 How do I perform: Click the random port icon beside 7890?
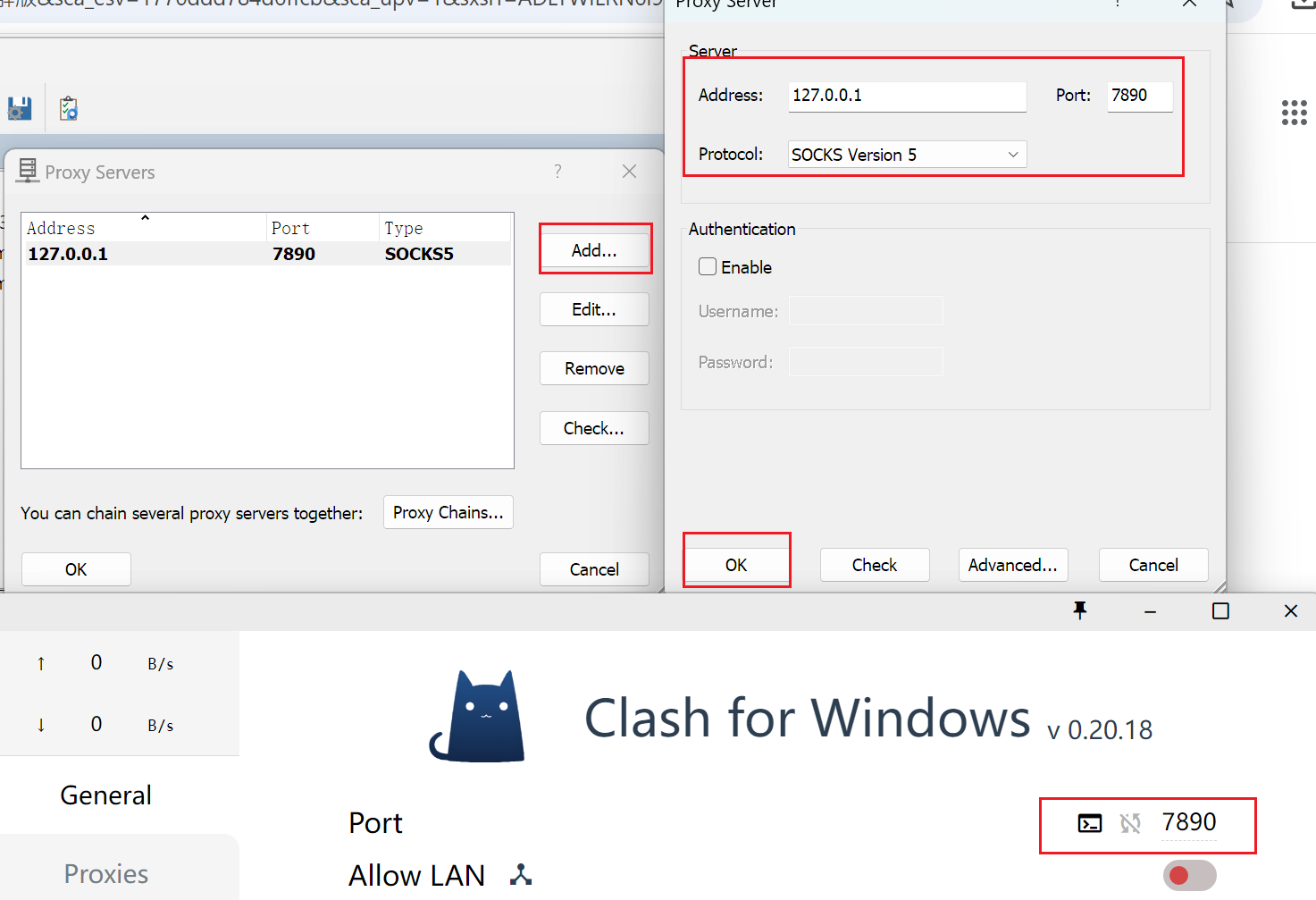pos(1130,823)
